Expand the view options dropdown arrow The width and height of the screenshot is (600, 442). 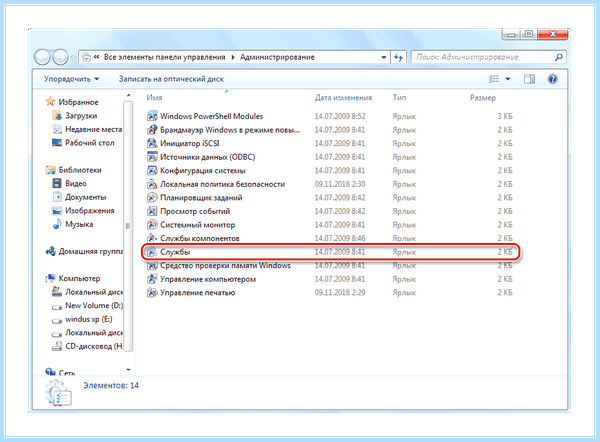508,79
